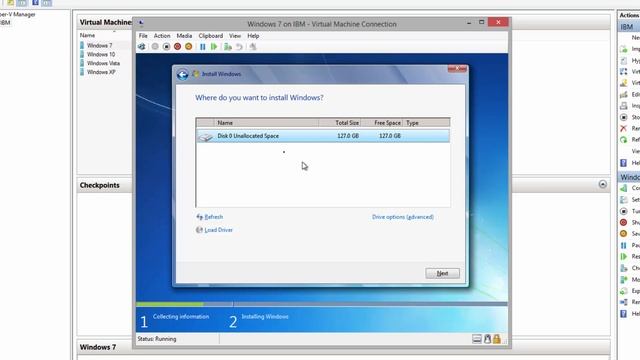Select Windows 7 in Virtual Machines list
The height and width of the screenshot is (360, 640).
(x=99, y=45)
